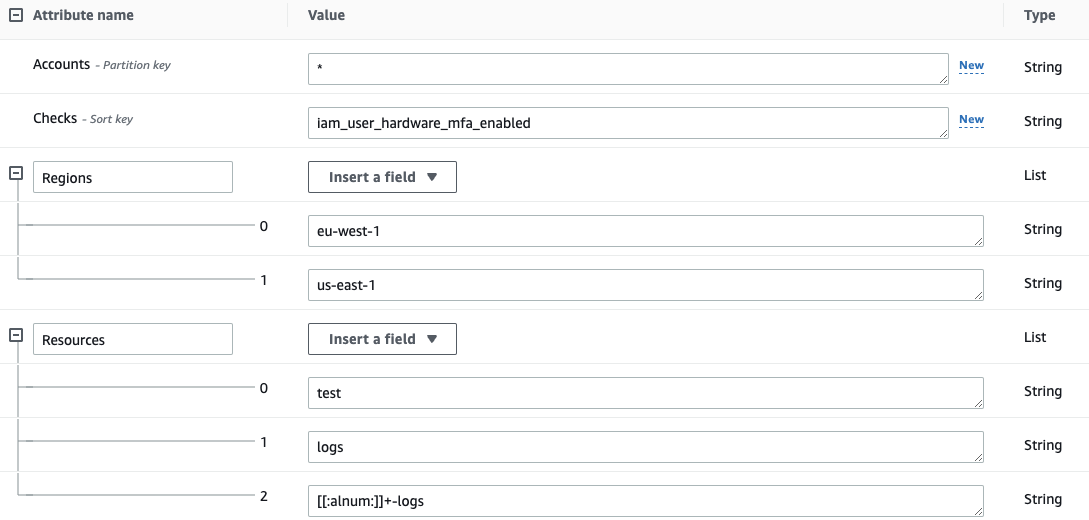Screen dimensions: 1089x520
Task: Open Insert a field dropdown for Resources
Action: (x=382, y=339)
